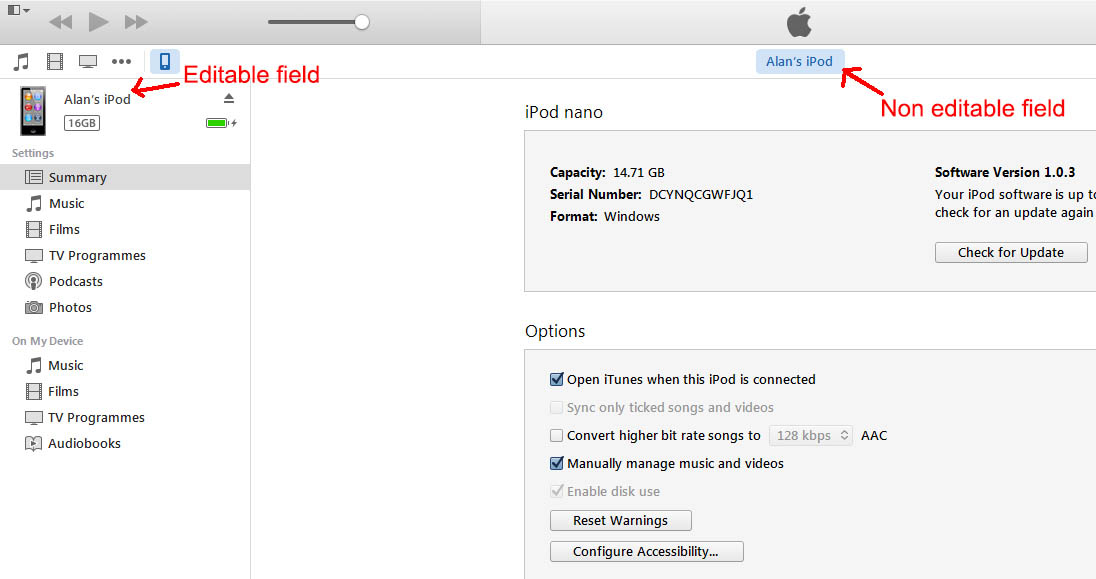
Task: Click the Format value Windows
Action: (x=632, y=216)
